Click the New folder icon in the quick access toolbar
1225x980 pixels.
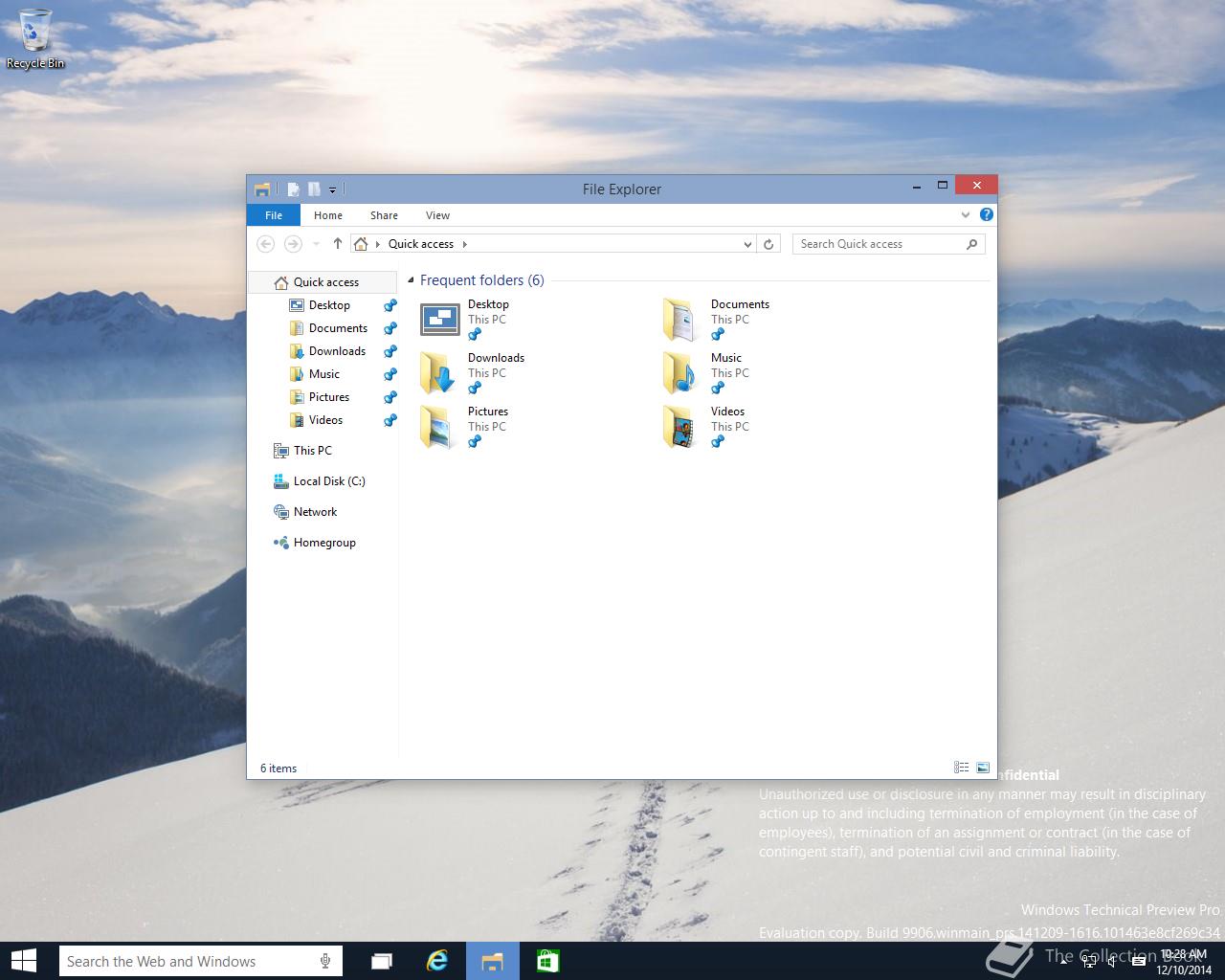click(313, 189)
